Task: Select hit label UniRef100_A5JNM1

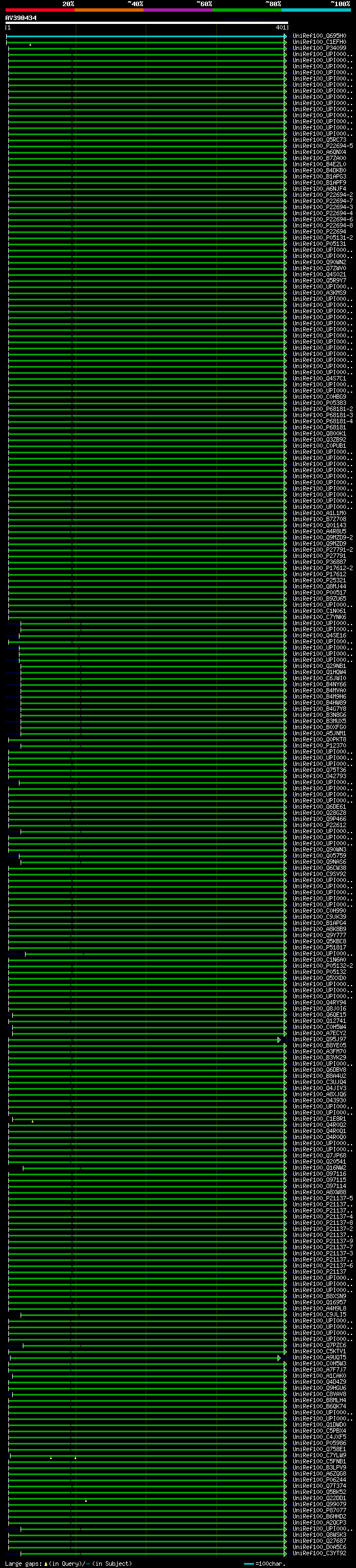Action: 319,734
